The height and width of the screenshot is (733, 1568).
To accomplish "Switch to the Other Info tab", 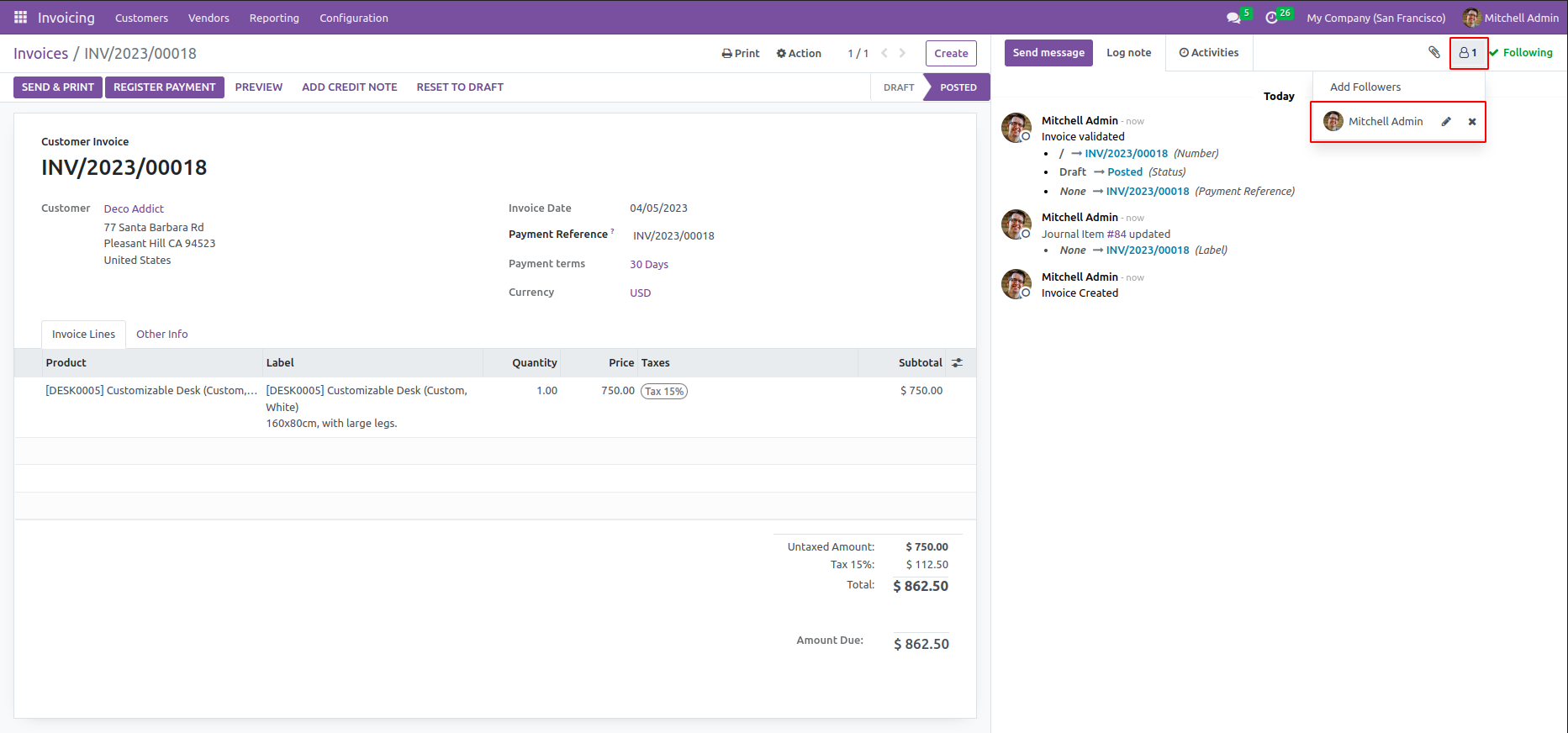I will pos(161,335).
